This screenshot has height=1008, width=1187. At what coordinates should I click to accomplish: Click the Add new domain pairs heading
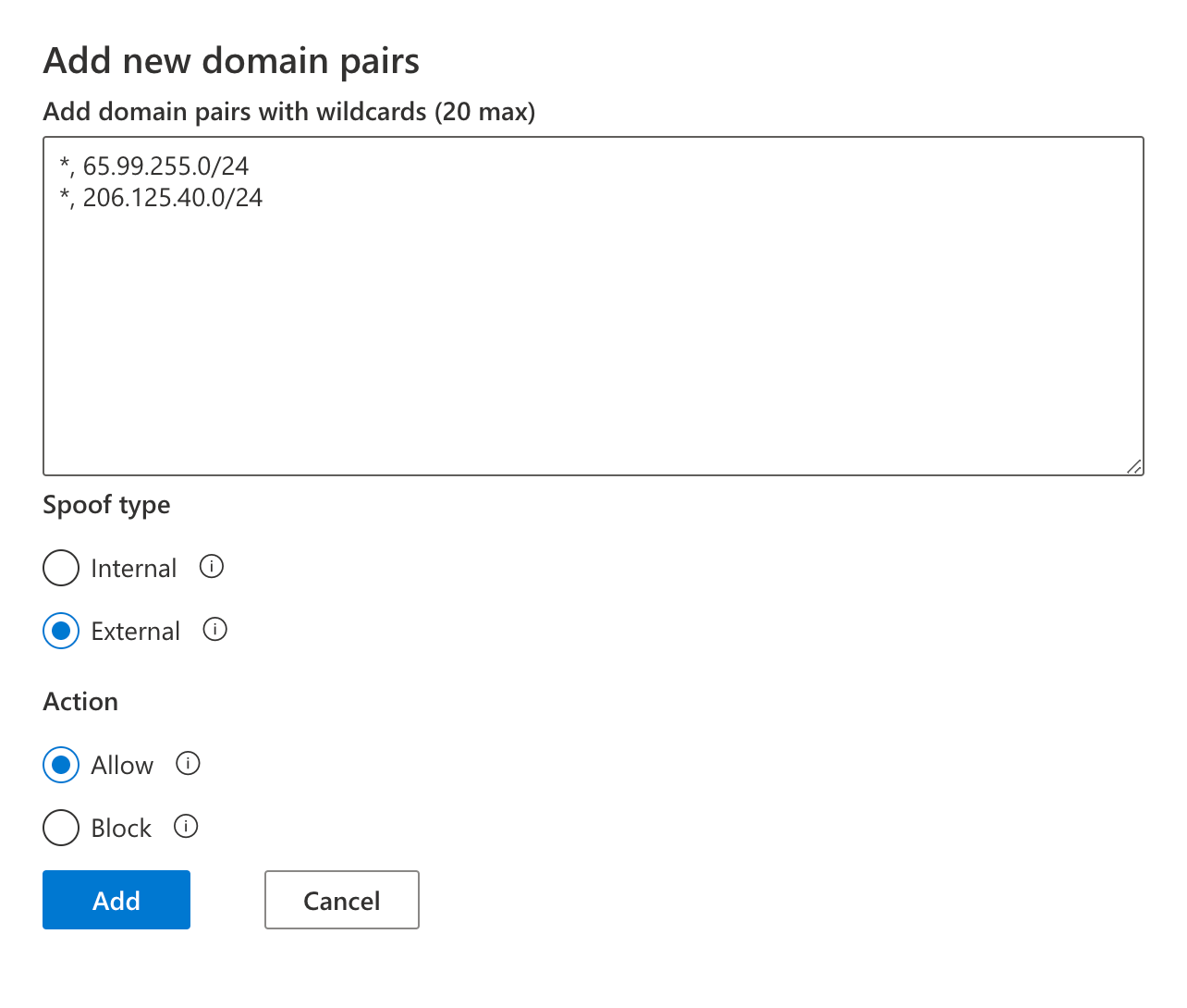[x=230, y=59]
